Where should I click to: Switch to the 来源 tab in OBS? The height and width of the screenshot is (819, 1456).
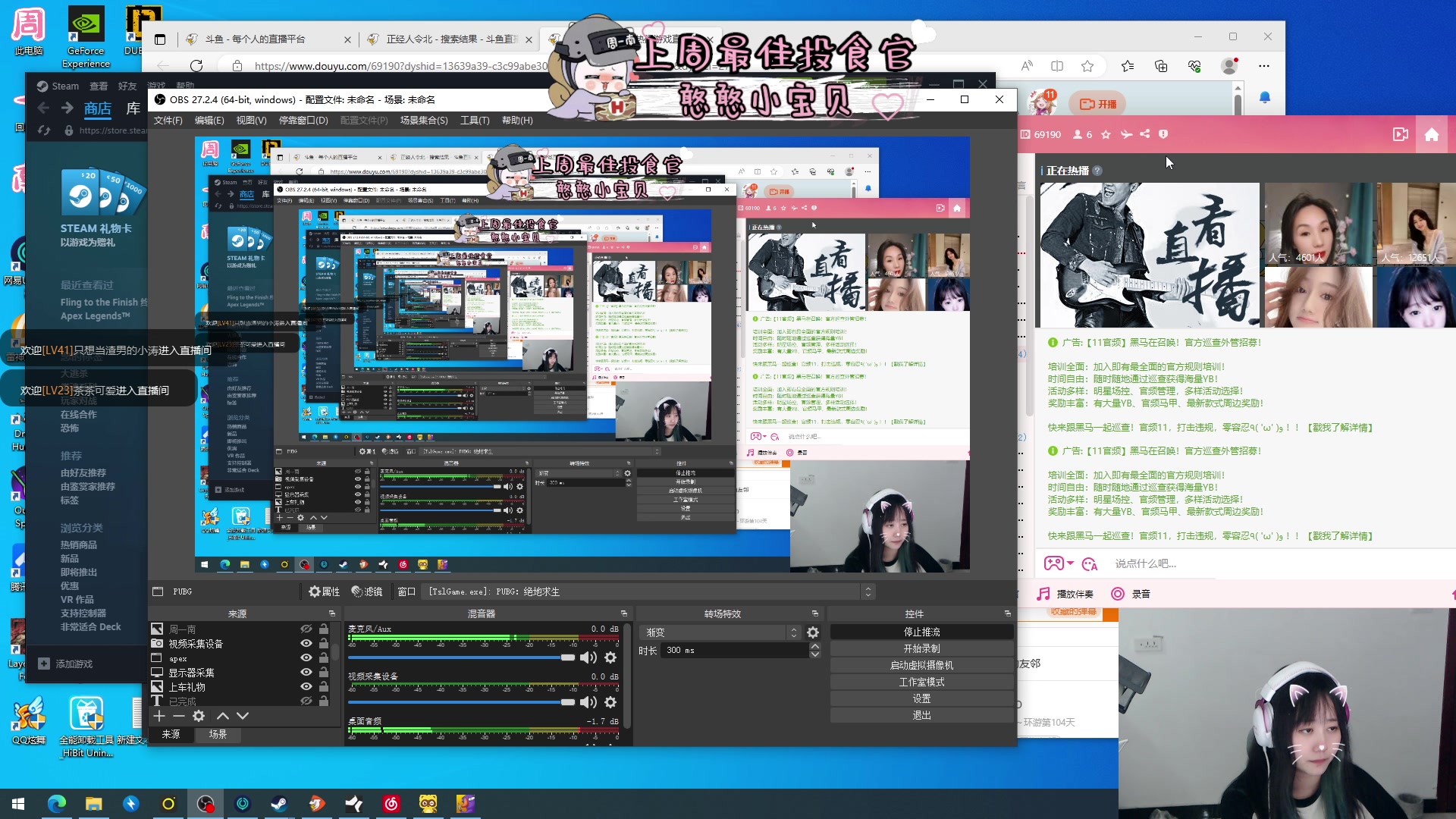coord(171,735)
